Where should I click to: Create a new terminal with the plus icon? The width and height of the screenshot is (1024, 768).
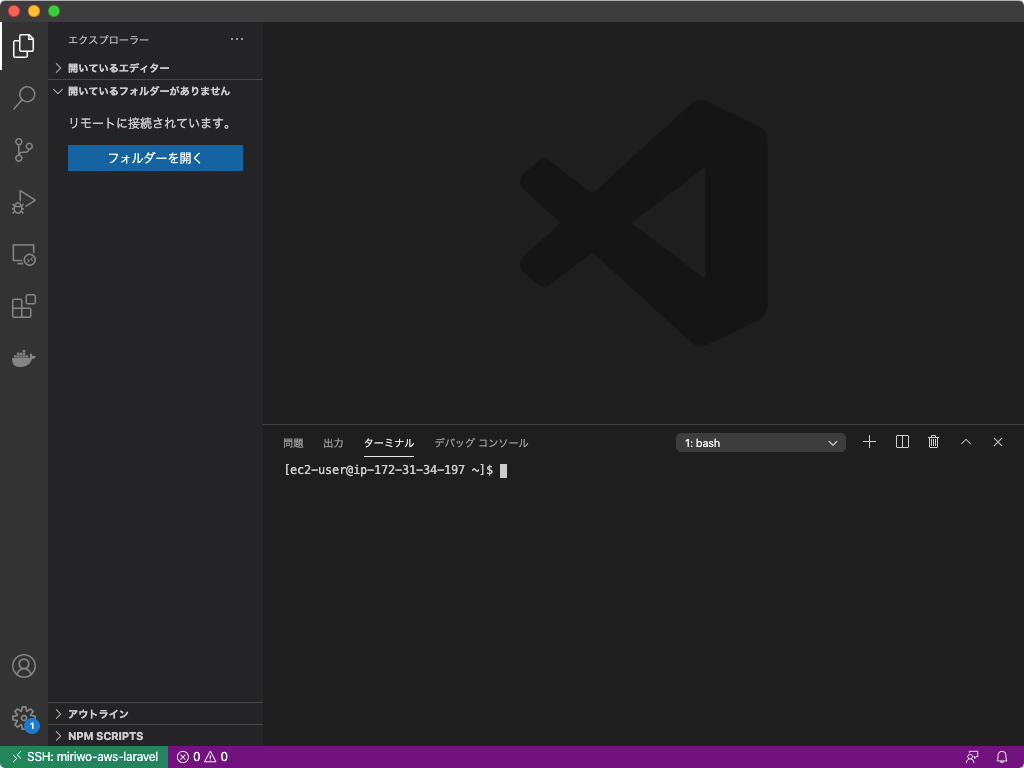[x=869, y=441]
